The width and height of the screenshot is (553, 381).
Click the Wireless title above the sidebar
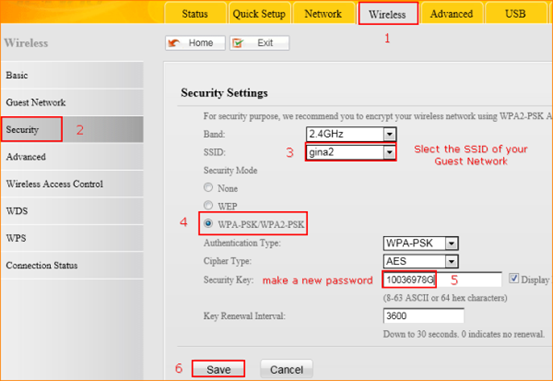tap(26, 43)
